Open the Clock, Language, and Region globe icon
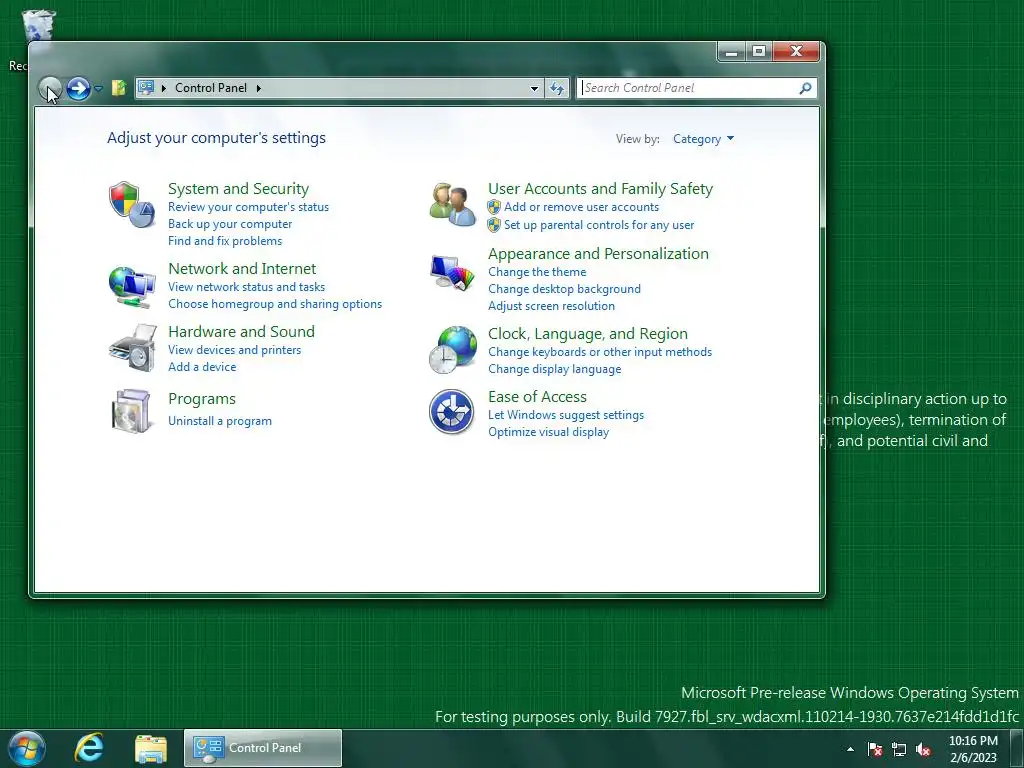 [453, 350]
